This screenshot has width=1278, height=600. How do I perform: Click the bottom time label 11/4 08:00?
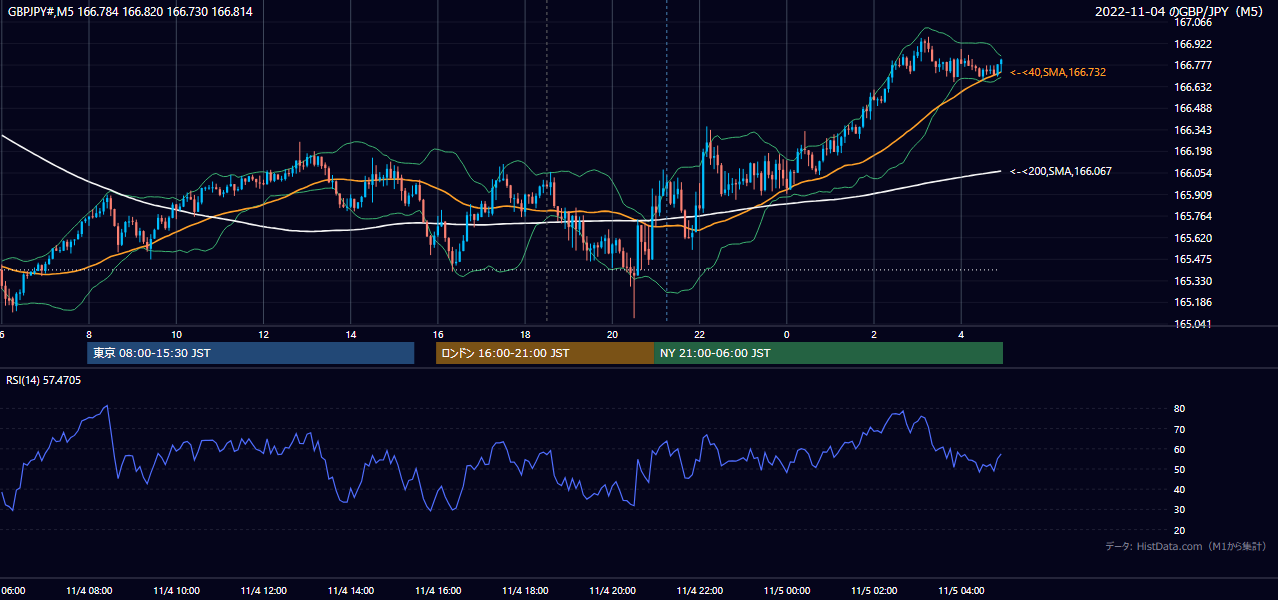click(x=89, y=590)
